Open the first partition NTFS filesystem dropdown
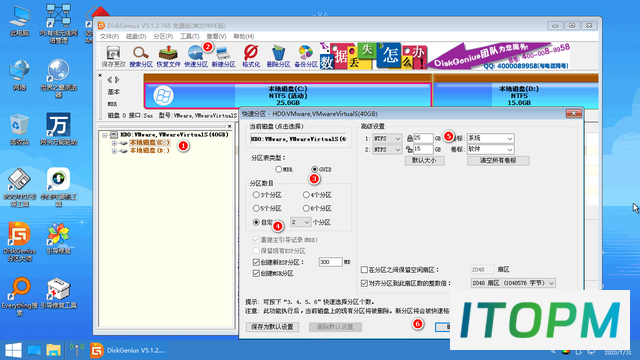Image resolution: width=640 pixels, height=360 pixels. [x=387, y=139]
